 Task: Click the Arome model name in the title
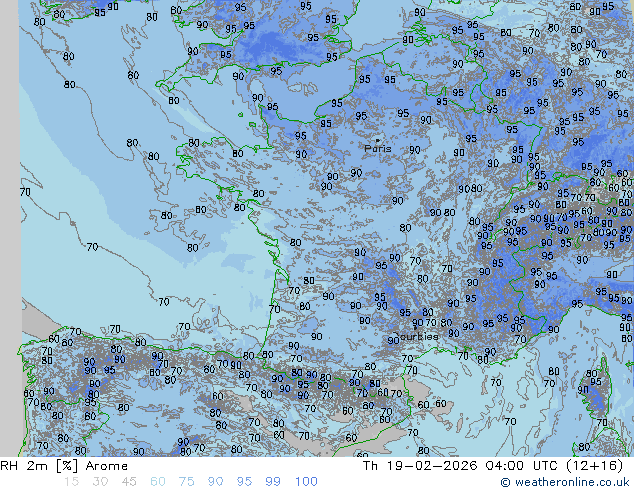click(106, 466)
